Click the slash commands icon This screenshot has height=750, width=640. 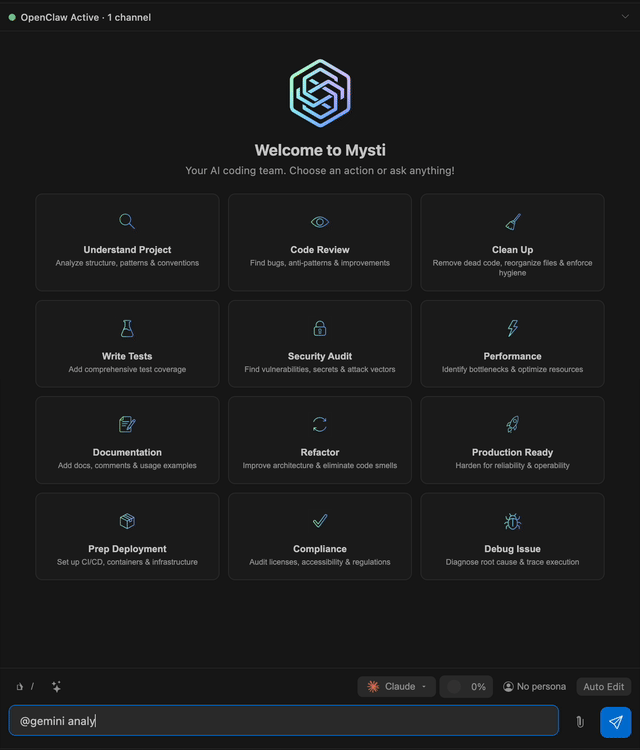(x=33, y=686)
